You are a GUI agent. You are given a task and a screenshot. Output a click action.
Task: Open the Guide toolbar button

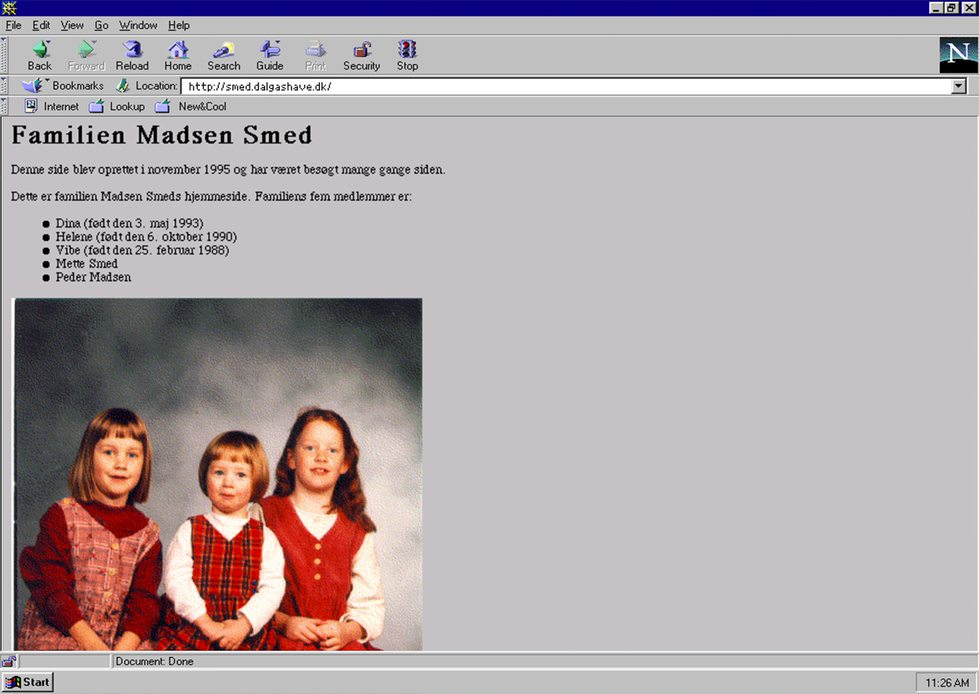[270, 56]
